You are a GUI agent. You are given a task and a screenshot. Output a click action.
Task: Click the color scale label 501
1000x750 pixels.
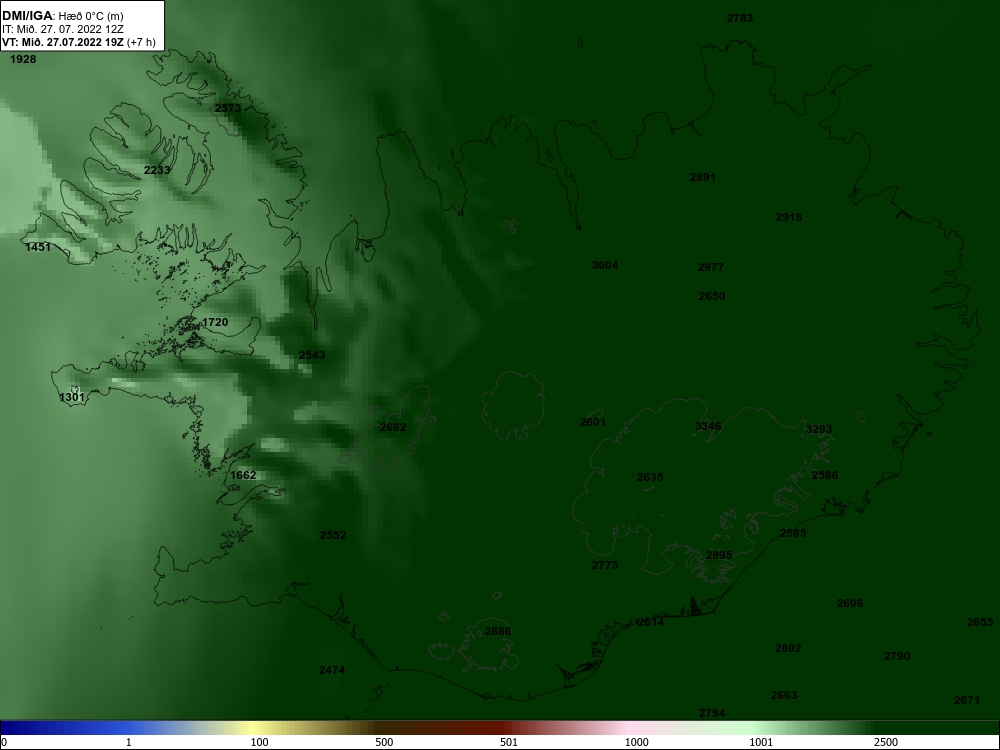[x=509, y=742]
